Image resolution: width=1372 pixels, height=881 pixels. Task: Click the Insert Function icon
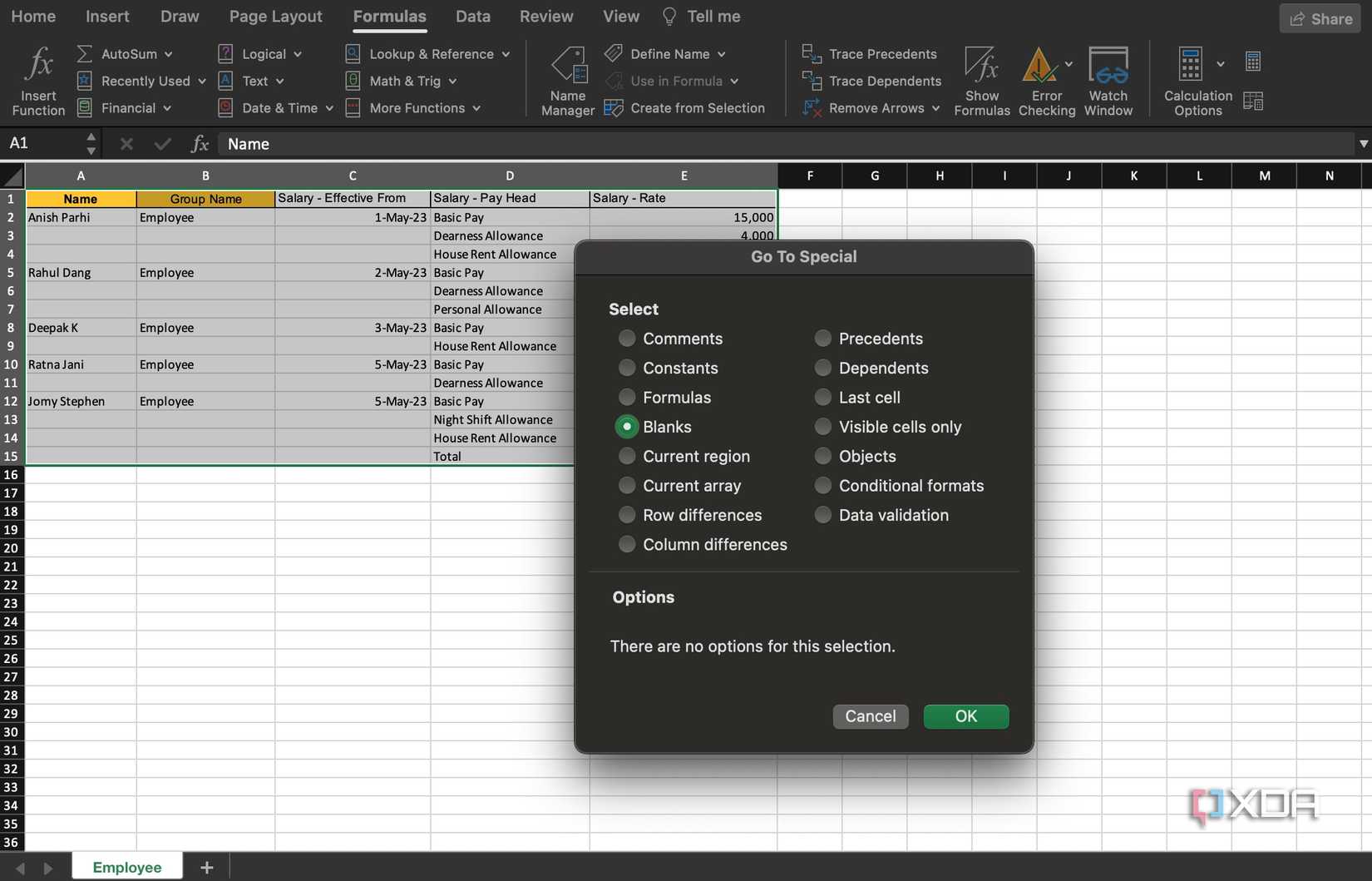click(37, 79)
